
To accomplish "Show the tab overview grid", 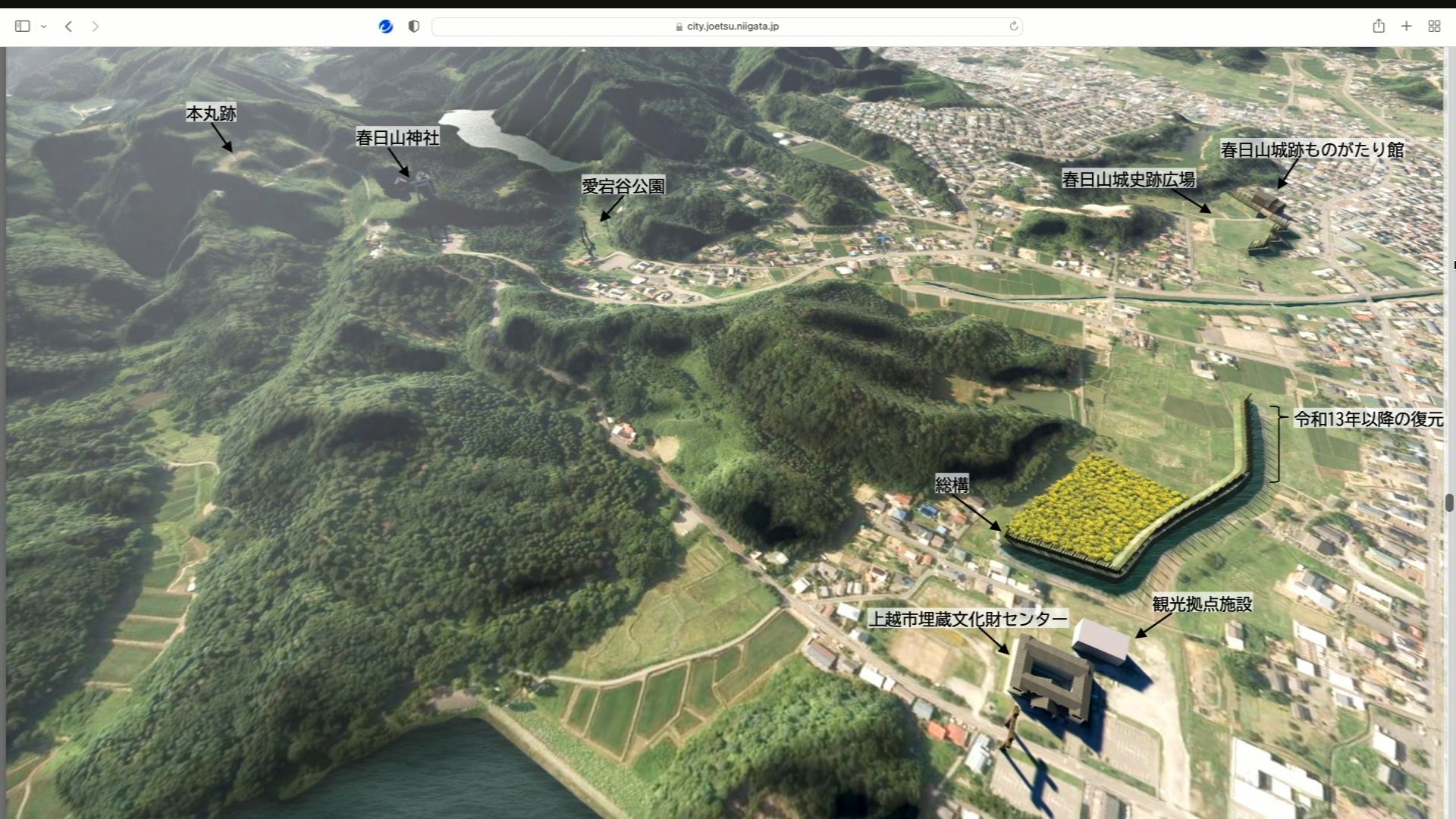I will click(1434, 27).
